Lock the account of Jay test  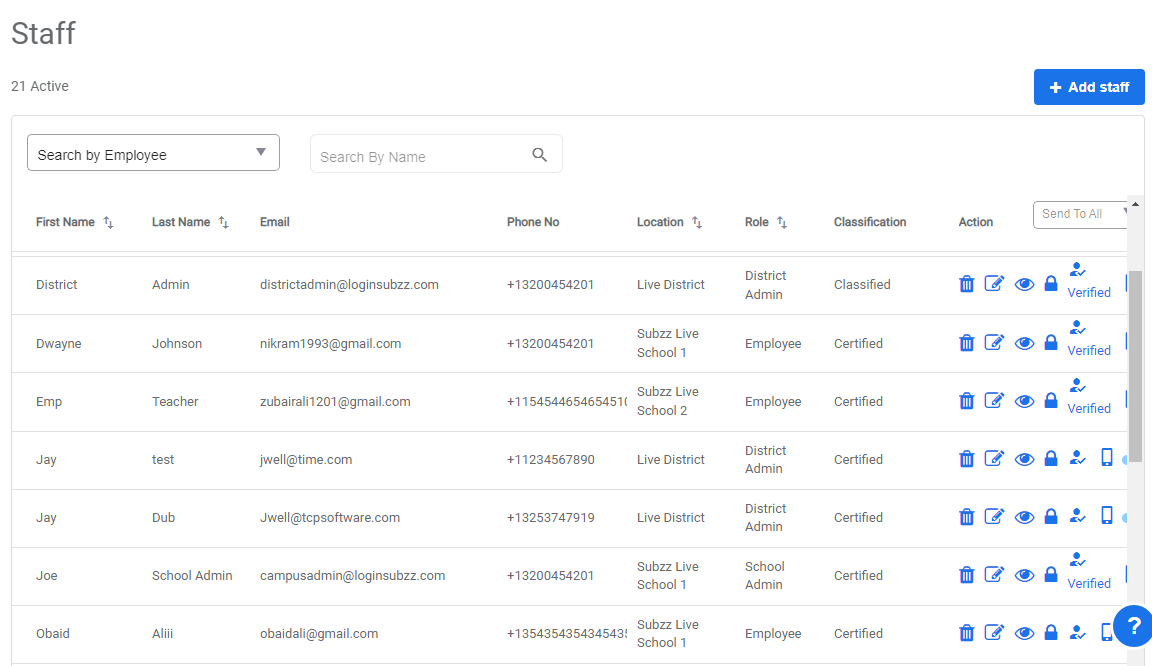tap(1051, 457)
